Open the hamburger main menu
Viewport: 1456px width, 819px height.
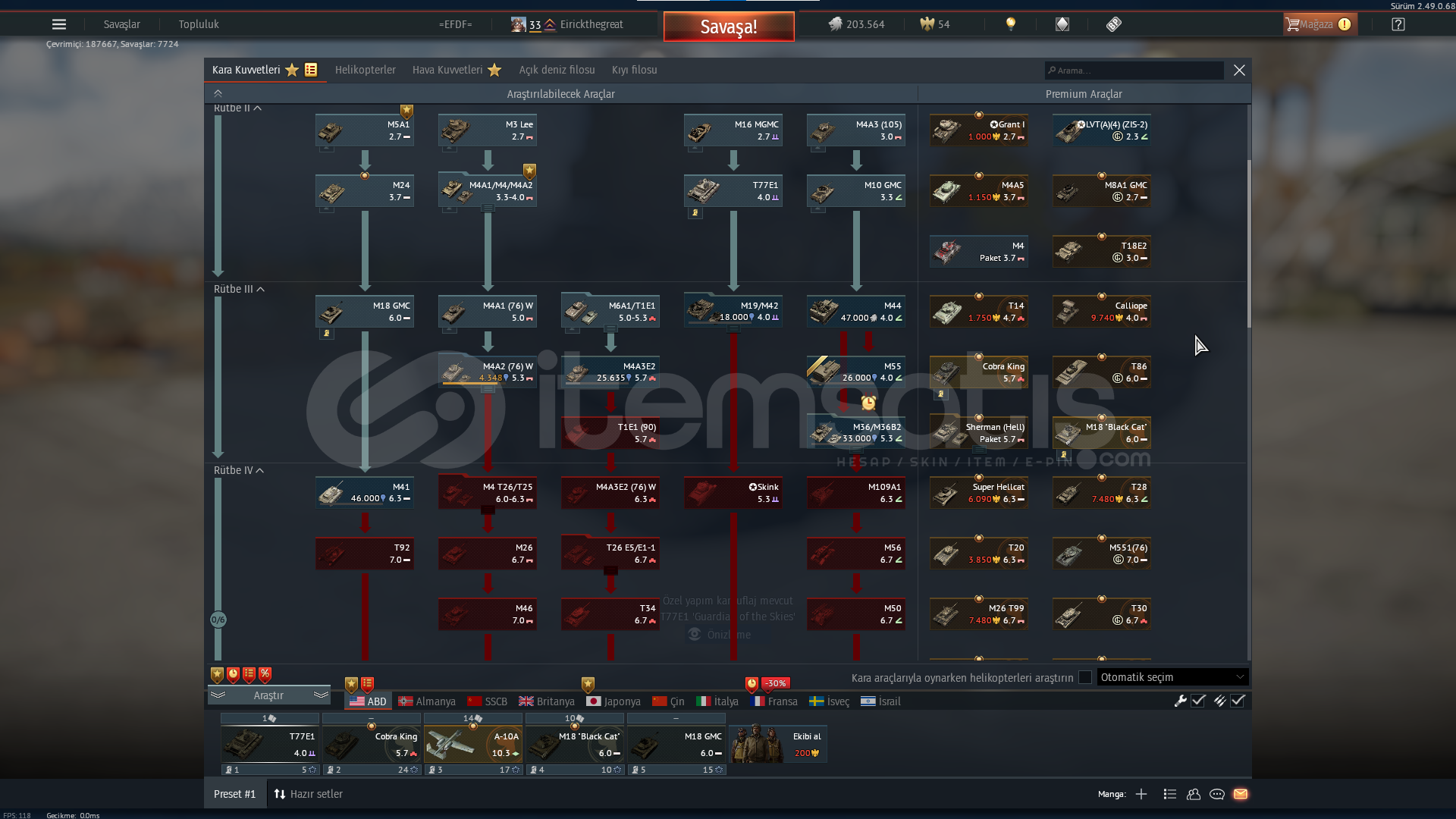coord(59,24)
